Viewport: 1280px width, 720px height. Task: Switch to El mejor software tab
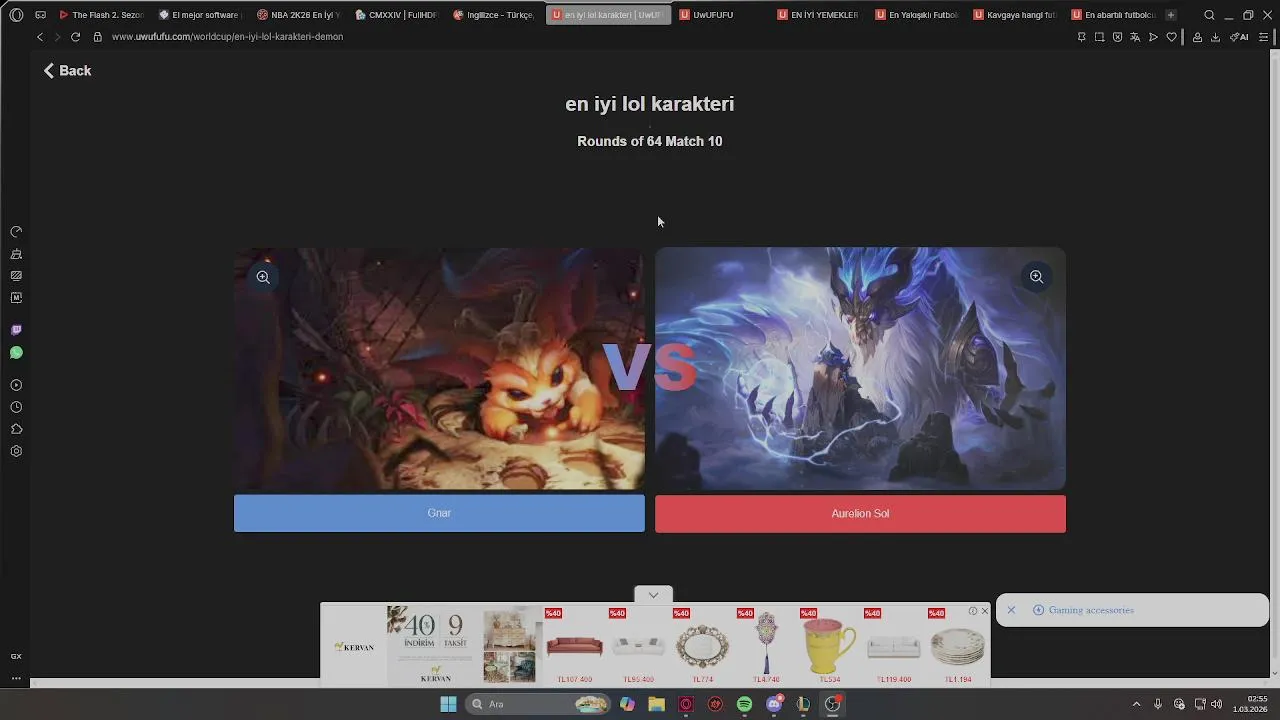coord(199,15)
